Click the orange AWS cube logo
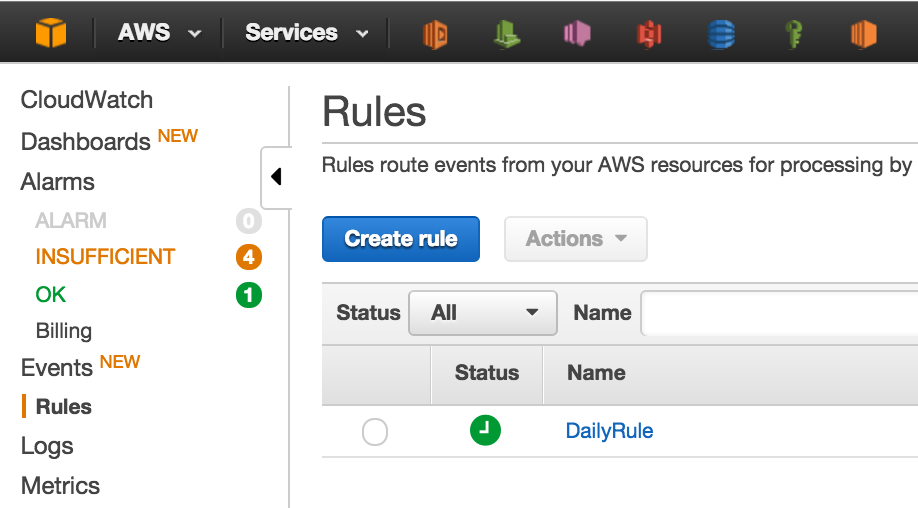 (51, 32)
